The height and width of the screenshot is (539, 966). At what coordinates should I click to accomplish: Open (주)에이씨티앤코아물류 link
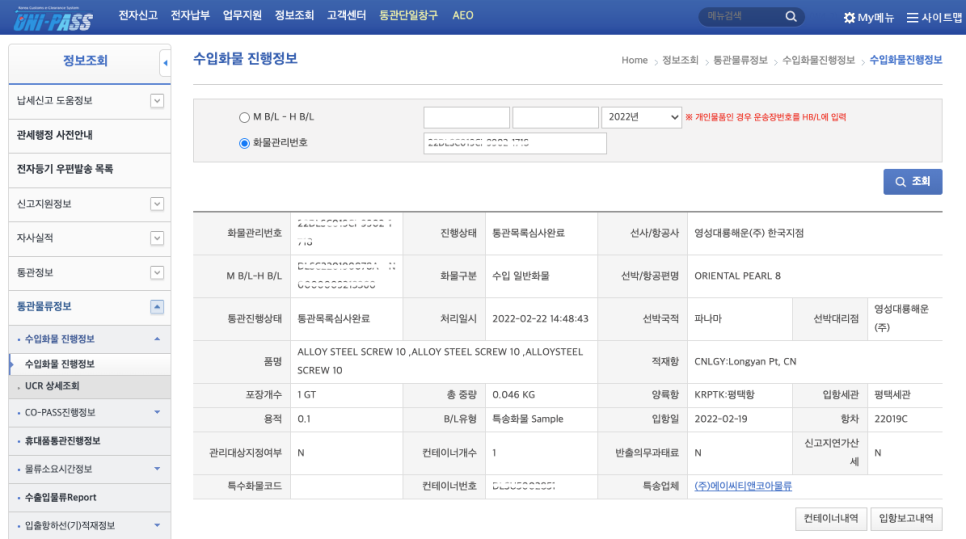point(743,486)
